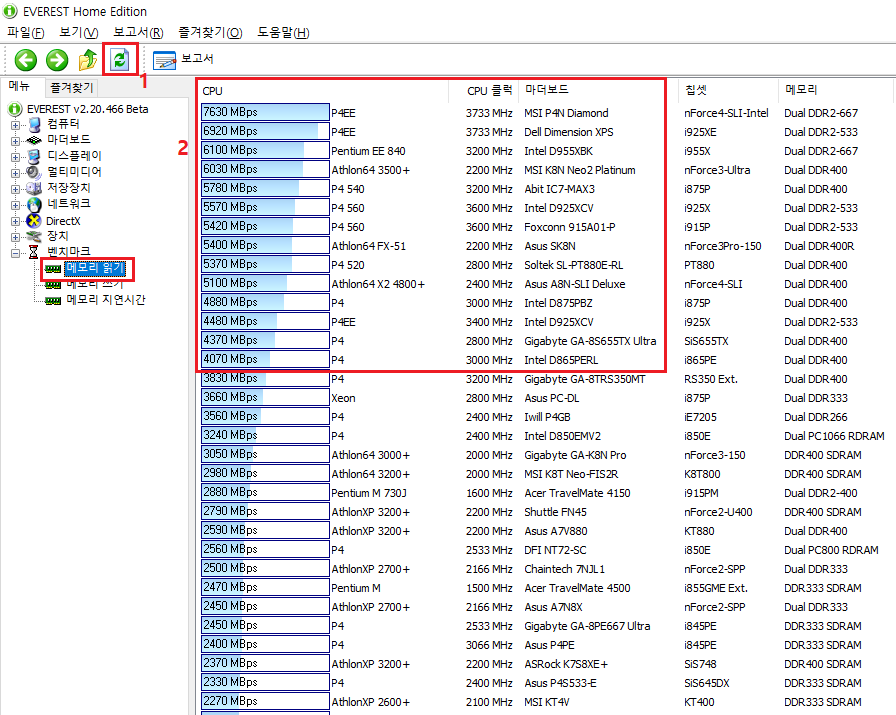Click the Pentium EE 840 cell
The width and height of the screenshot is (896, 715).
[x=368, y=151]
